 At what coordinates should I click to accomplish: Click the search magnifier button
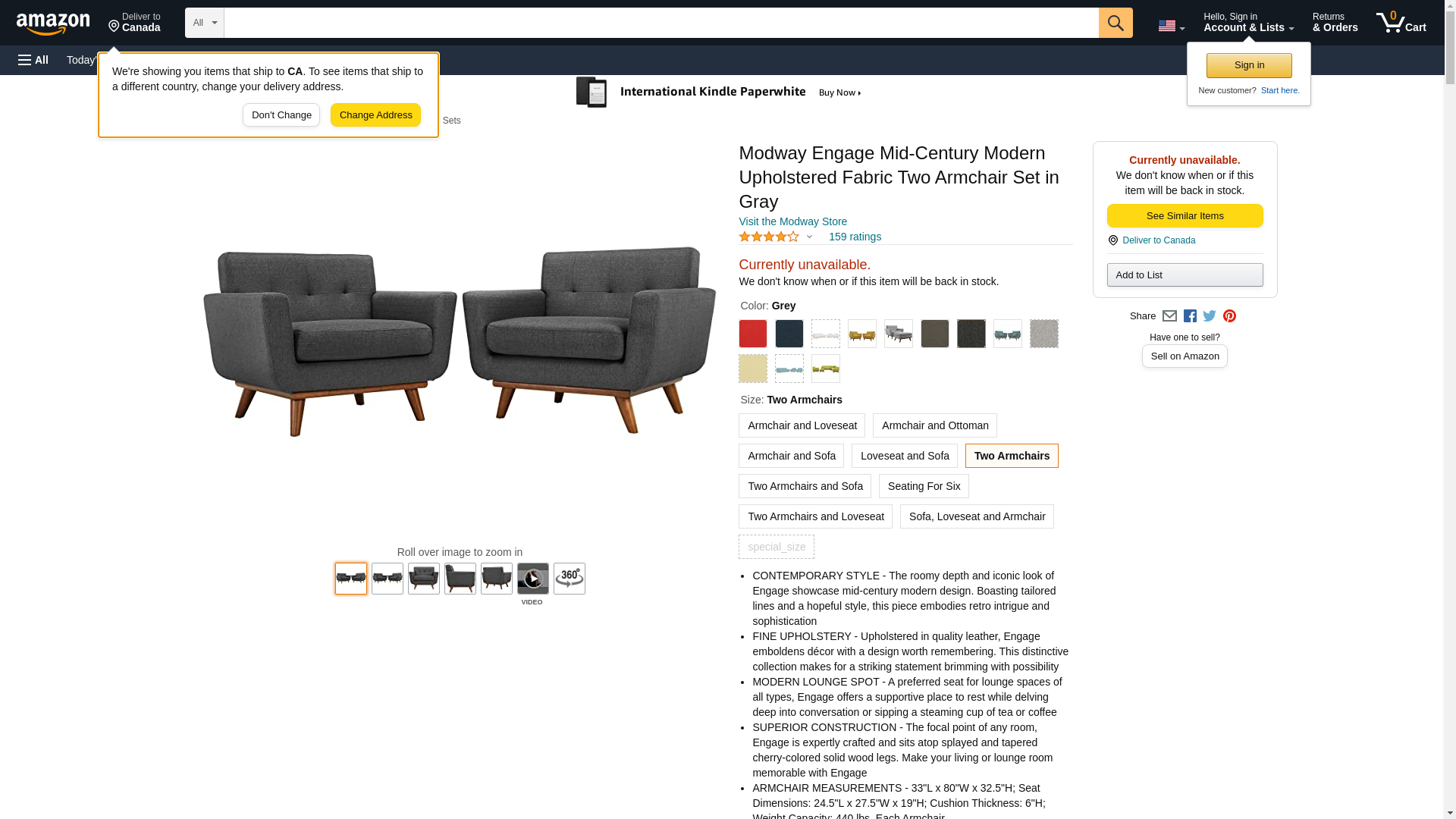1116,23
